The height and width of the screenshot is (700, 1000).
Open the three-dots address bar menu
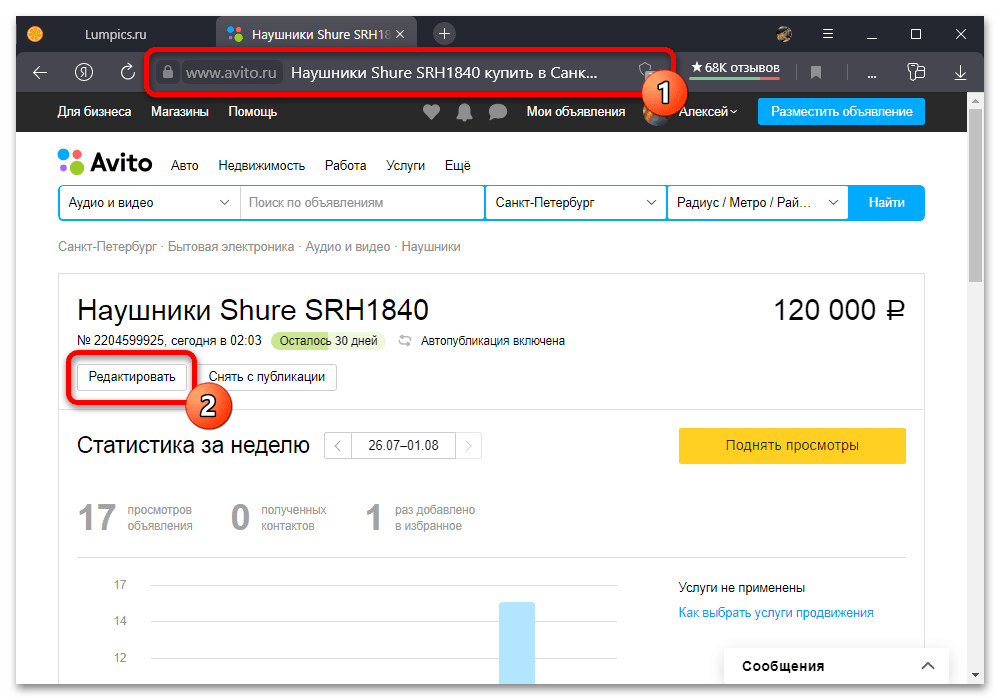(872, 75)
